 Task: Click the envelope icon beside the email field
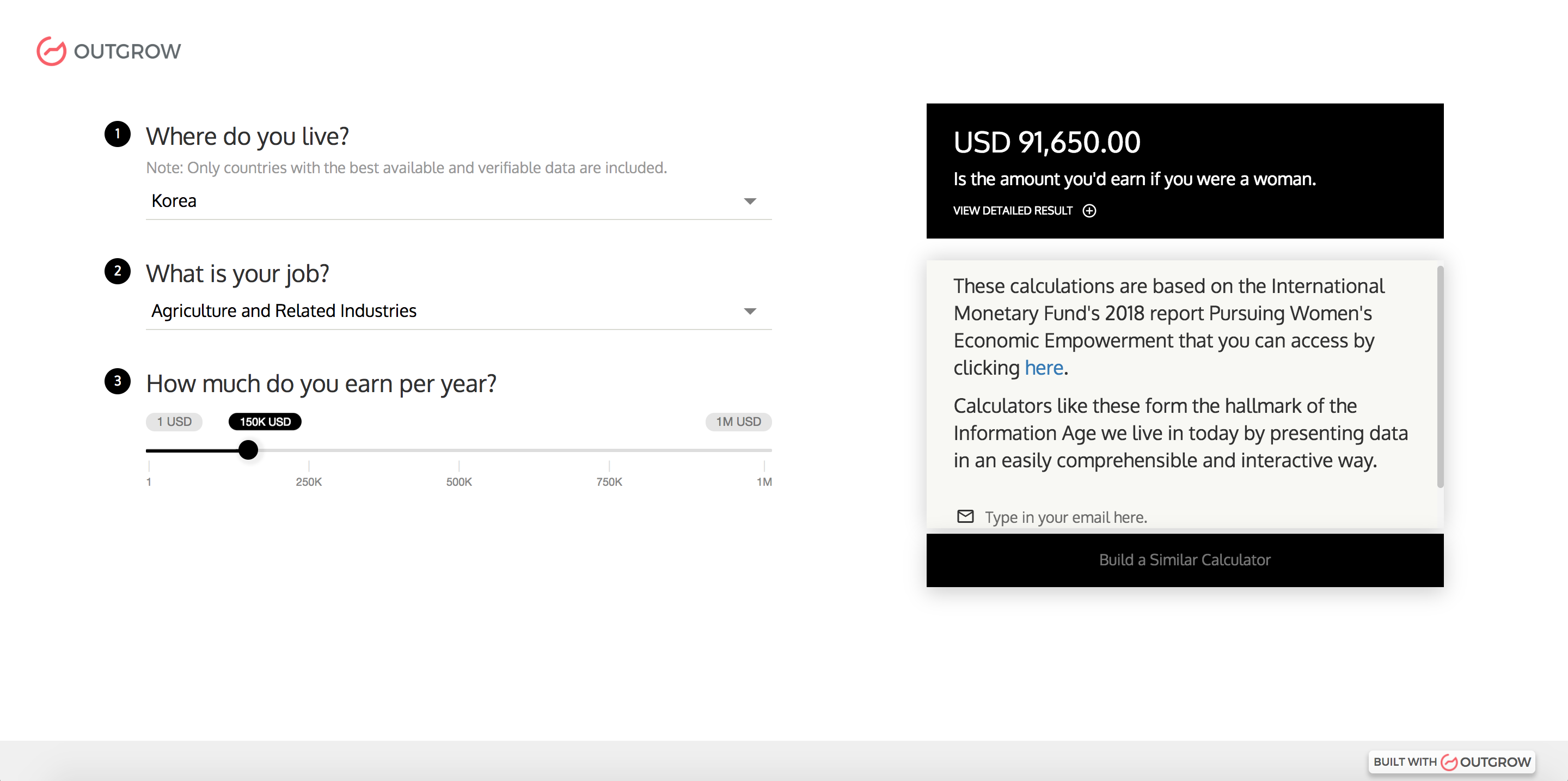click(965, 516)
